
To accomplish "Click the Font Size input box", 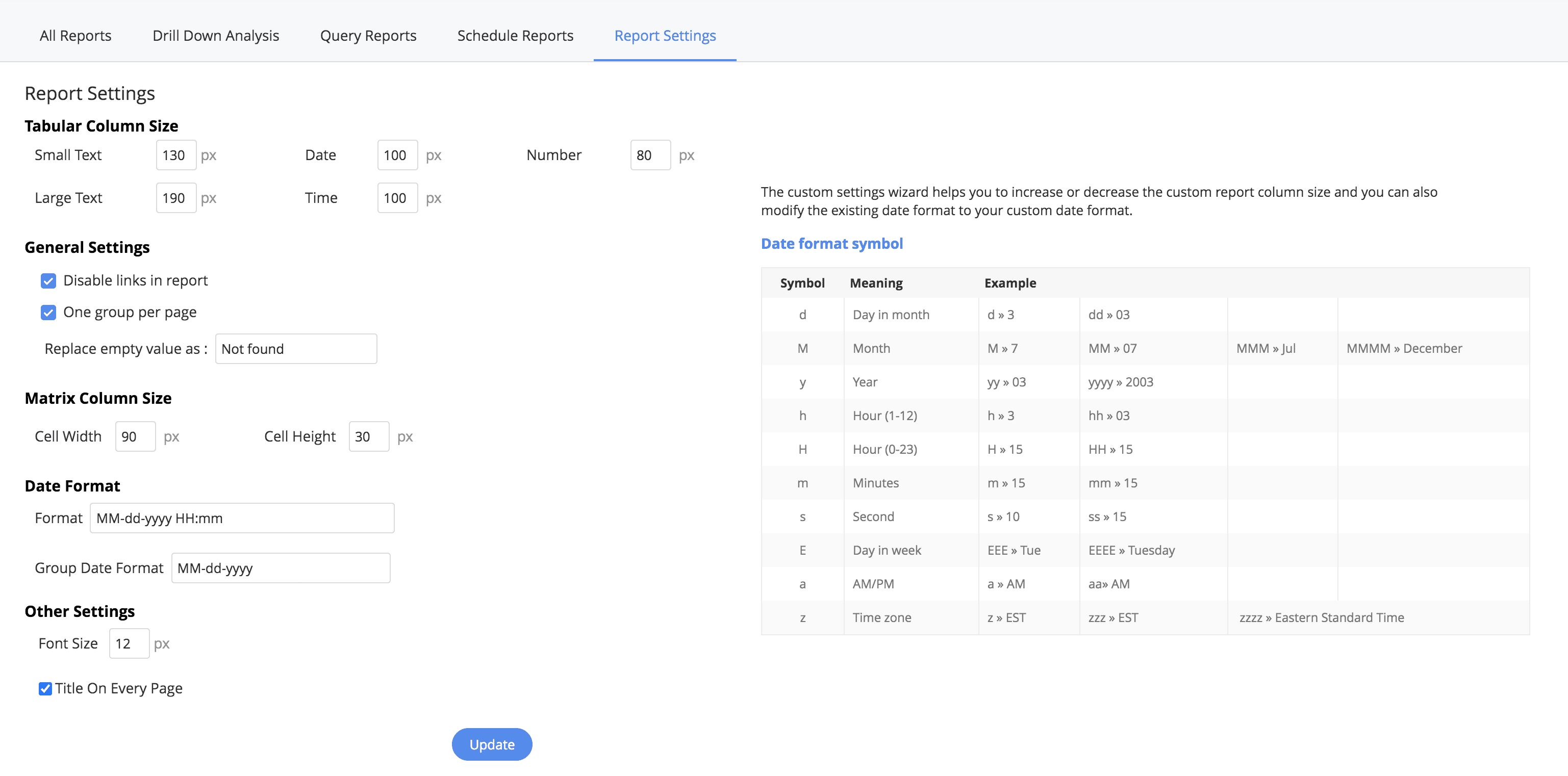I will pos(129,643).
